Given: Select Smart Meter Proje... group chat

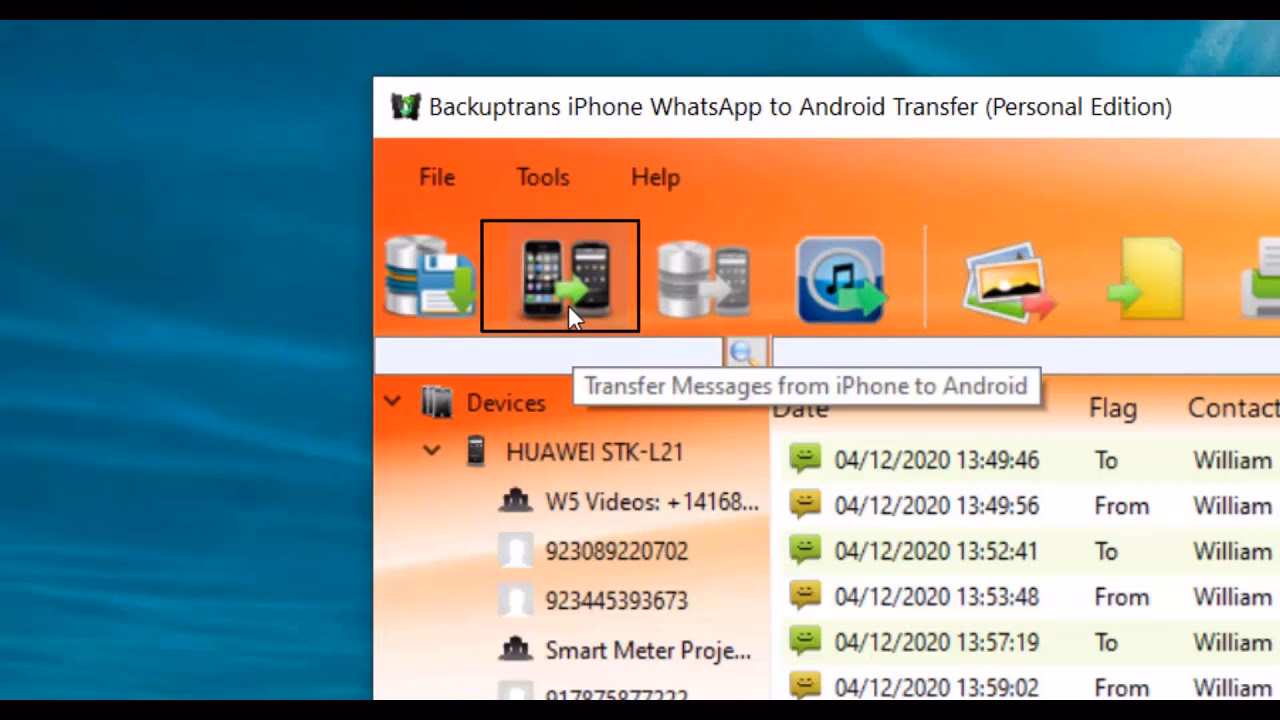Looking at the screenshot, I should coord(648,651).
